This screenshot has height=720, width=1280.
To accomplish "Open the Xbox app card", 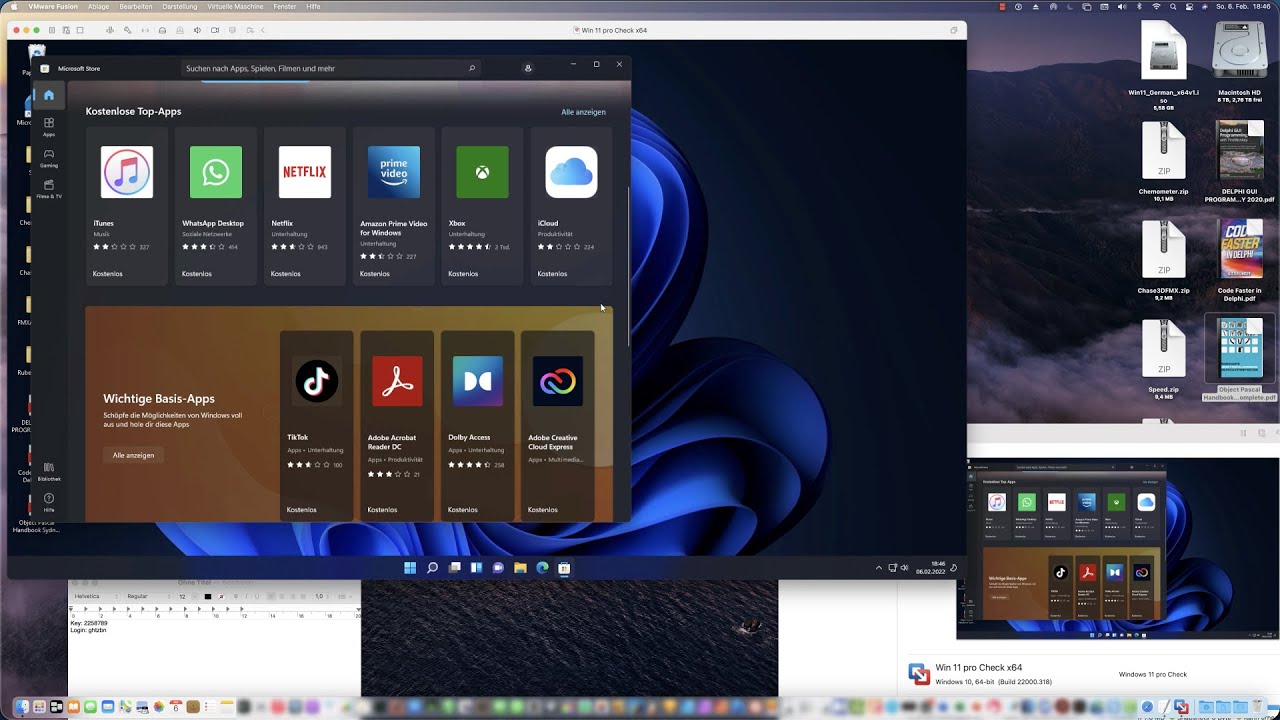I will (482, 206).
